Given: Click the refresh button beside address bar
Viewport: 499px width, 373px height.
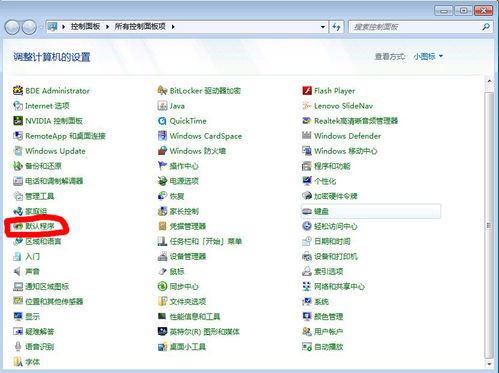Looking at the screenshot, I should click(x=336, y=27).
